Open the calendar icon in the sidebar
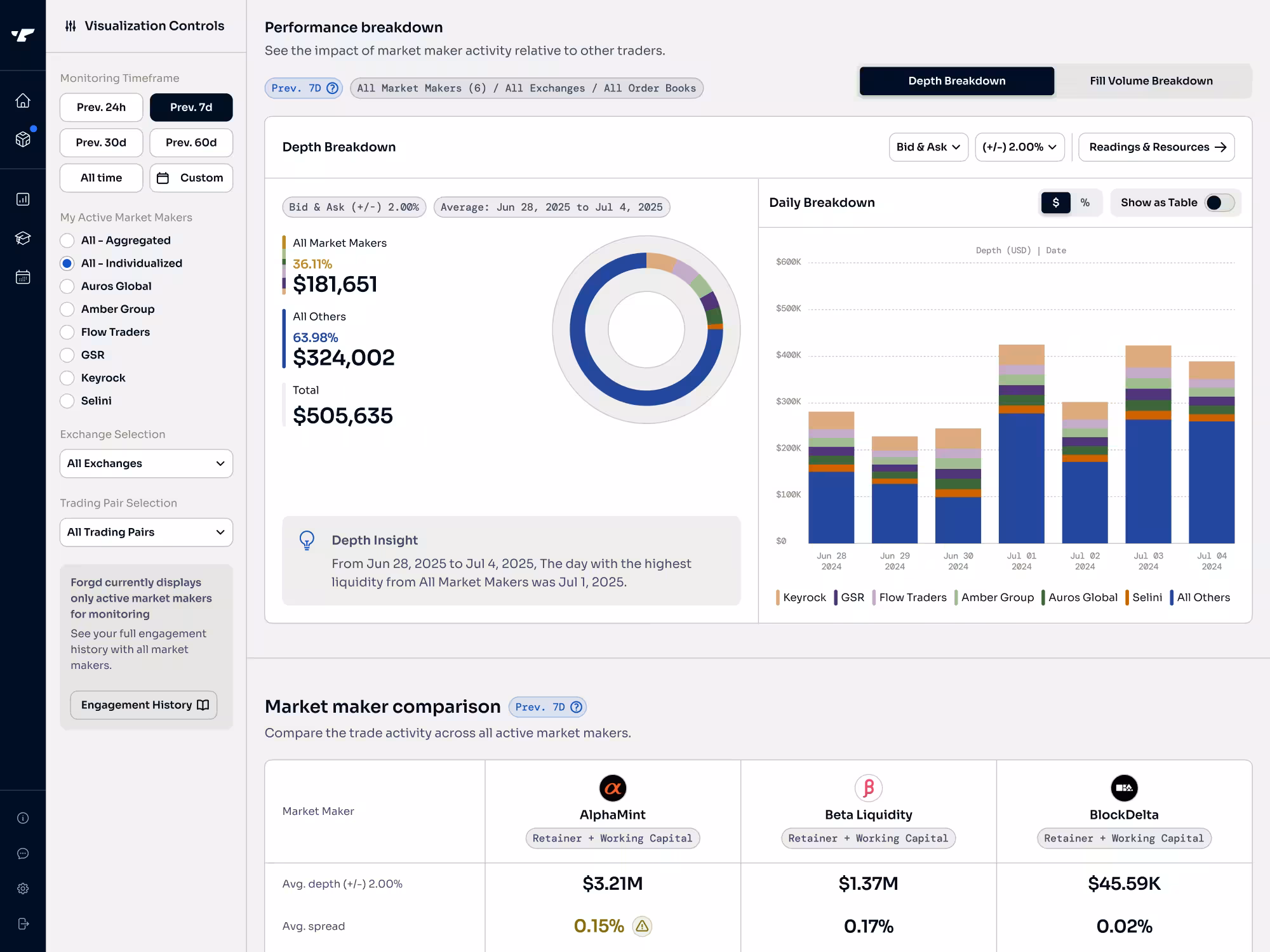The width and height of the screenshot is (1270, 952). coord(23,277)
